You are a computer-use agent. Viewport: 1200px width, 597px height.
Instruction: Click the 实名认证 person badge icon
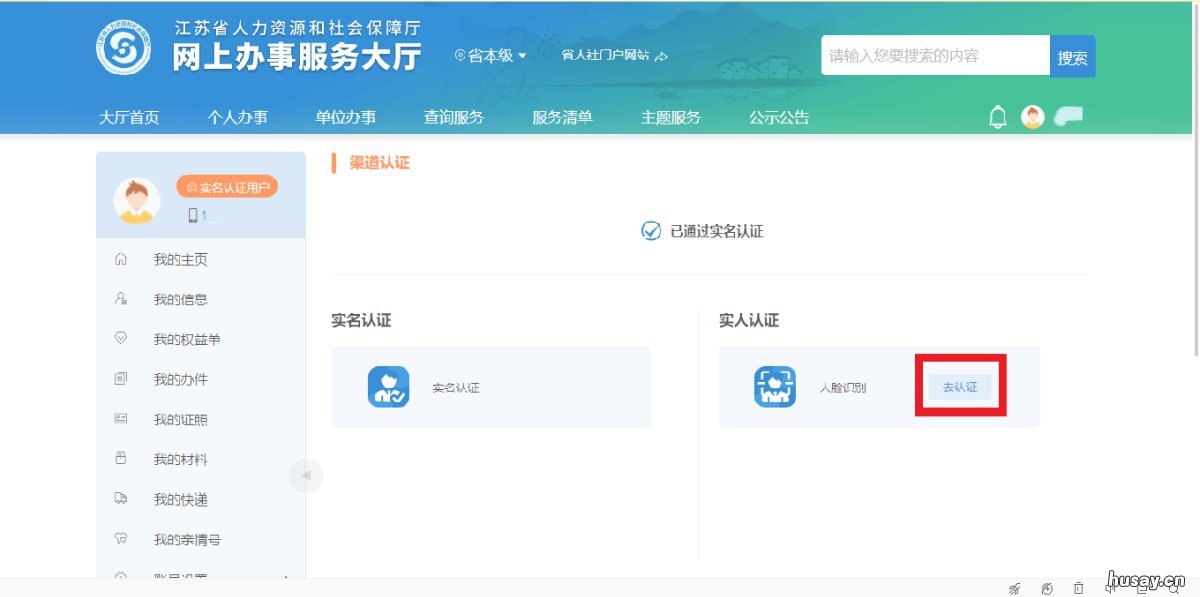pos(389,387)
